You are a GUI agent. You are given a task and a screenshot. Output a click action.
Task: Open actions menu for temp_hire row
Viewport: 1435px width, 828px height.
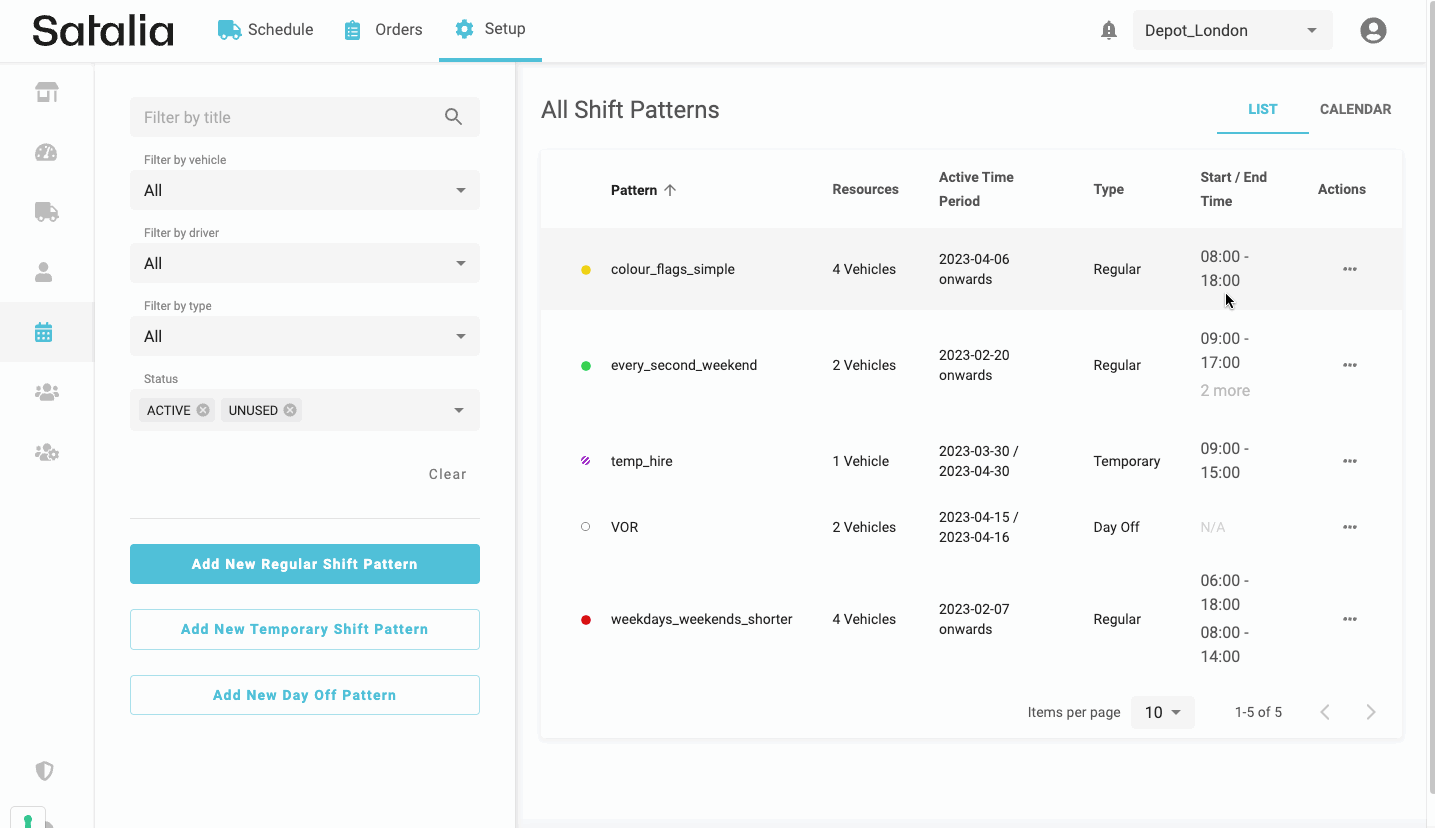click(x=1349, y=461)
